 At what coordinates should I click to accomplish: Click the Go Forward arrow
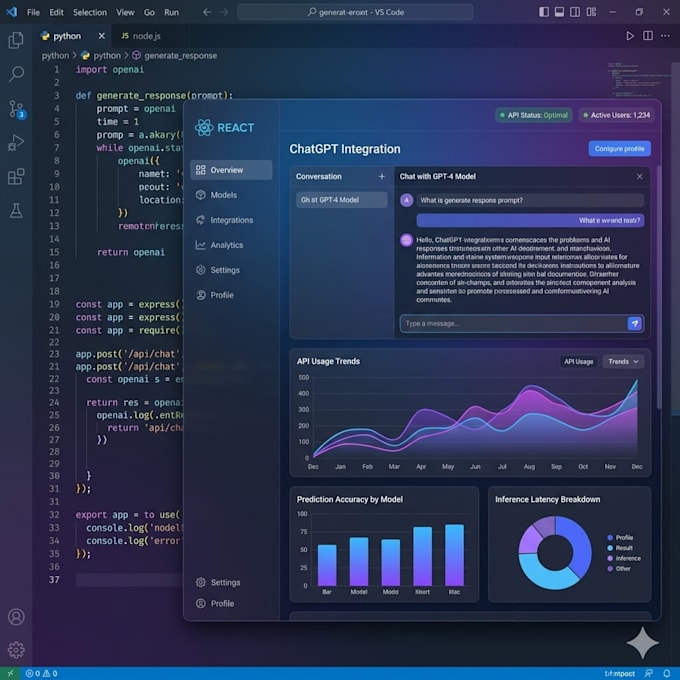coord(224,12)
